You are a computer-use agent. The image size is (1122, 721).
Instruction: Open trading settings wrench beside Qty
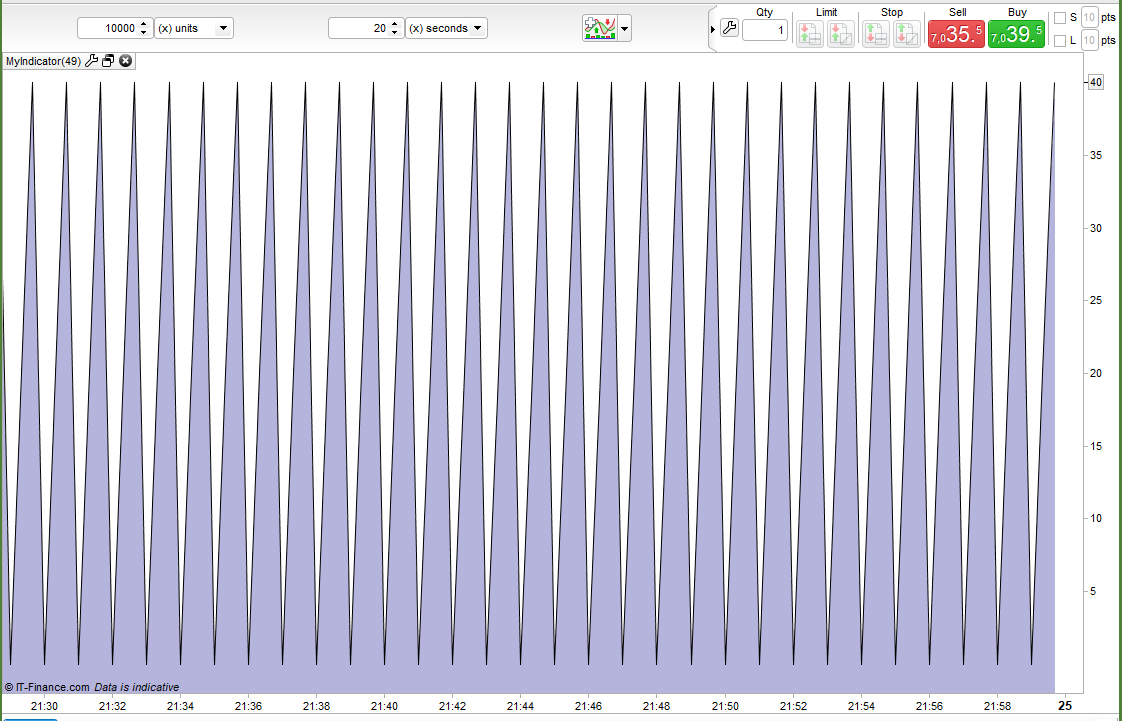point(729,29)
